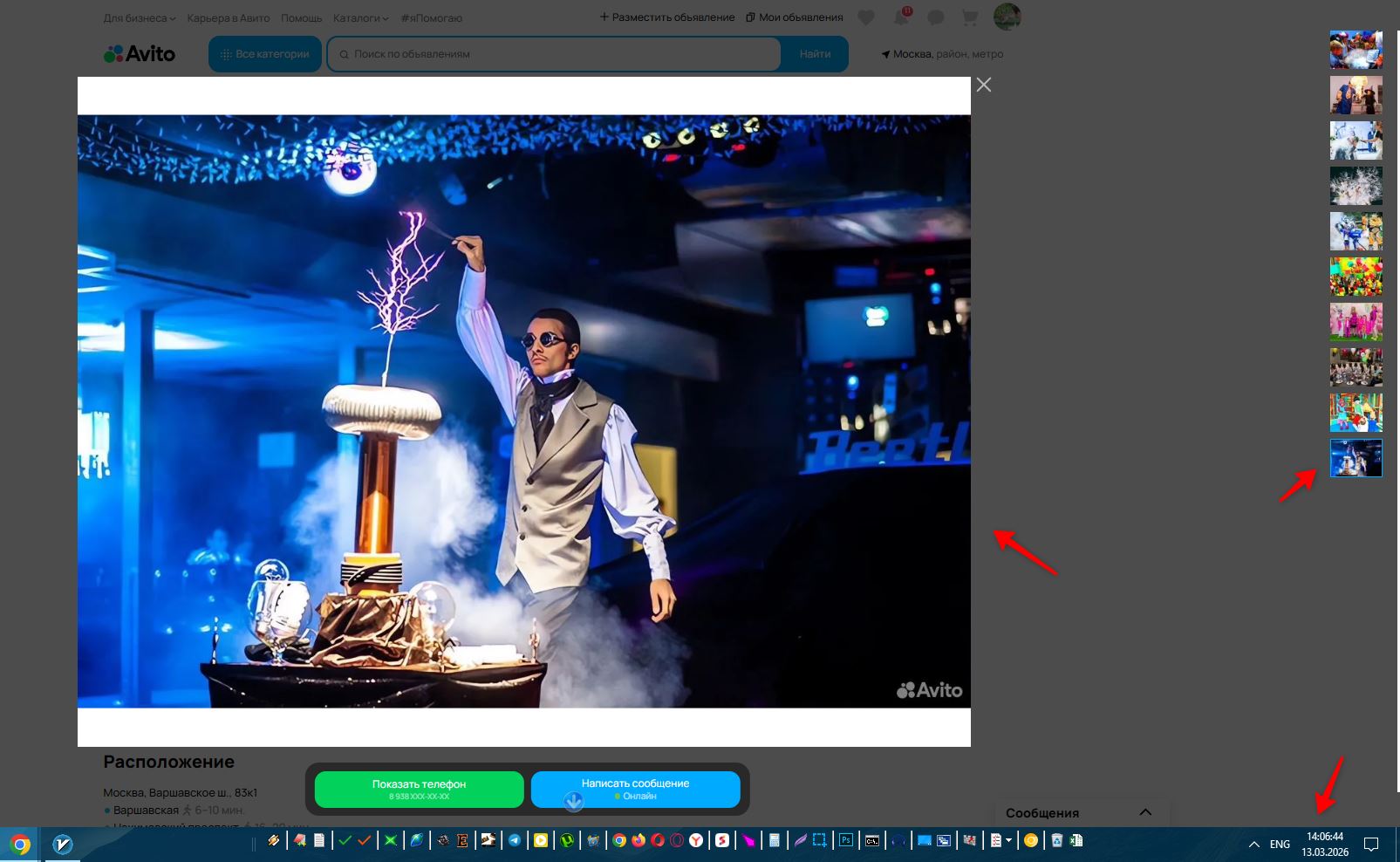
Task: Click the user profile avatar
Action: point(1007,17)
